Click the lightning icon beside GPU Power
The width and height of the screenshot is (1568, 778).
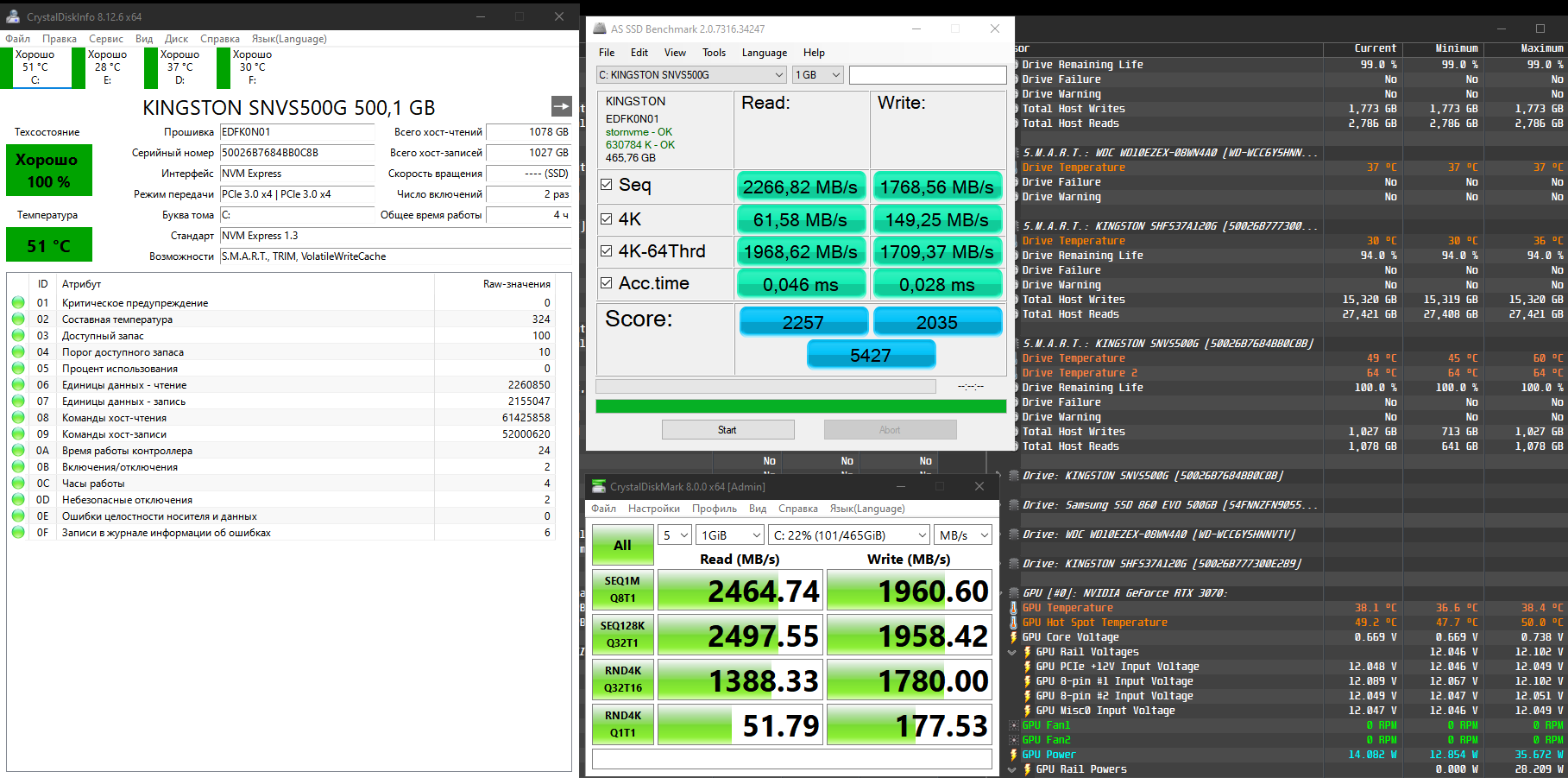[x=1014, y=755]
